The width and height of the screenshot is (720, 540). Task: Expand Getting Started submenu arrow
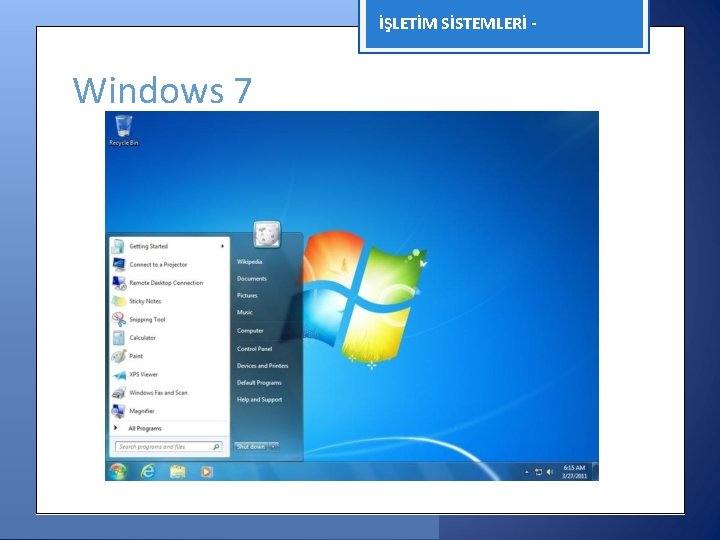click(222, 247)
